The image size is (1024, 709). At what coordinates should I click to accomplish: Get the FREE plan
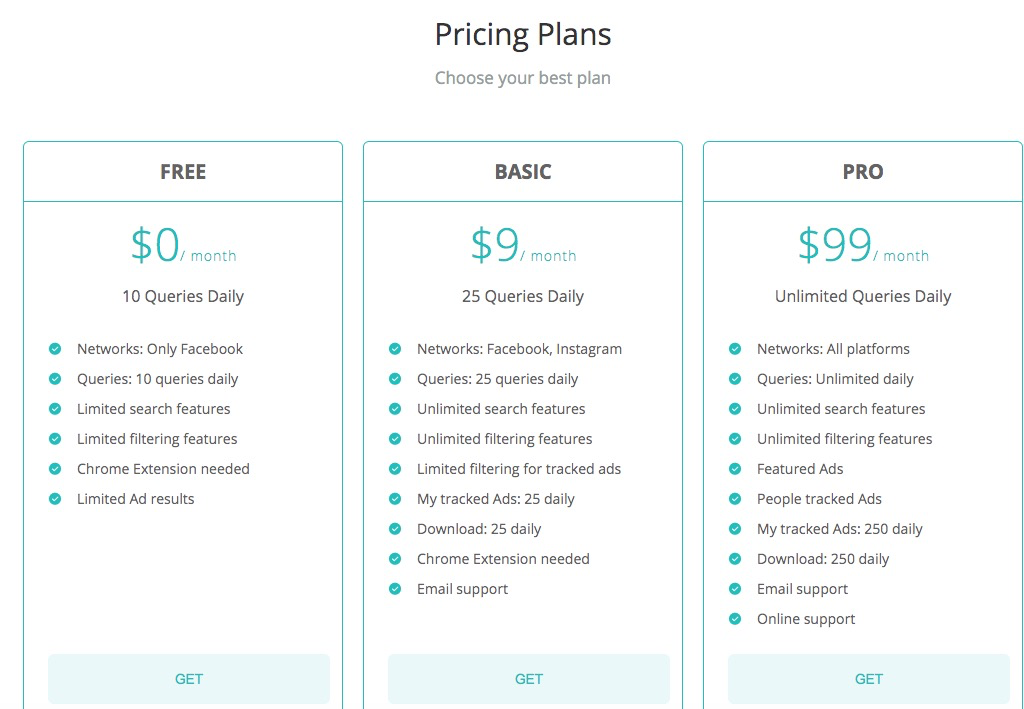[x=189, y=679]
